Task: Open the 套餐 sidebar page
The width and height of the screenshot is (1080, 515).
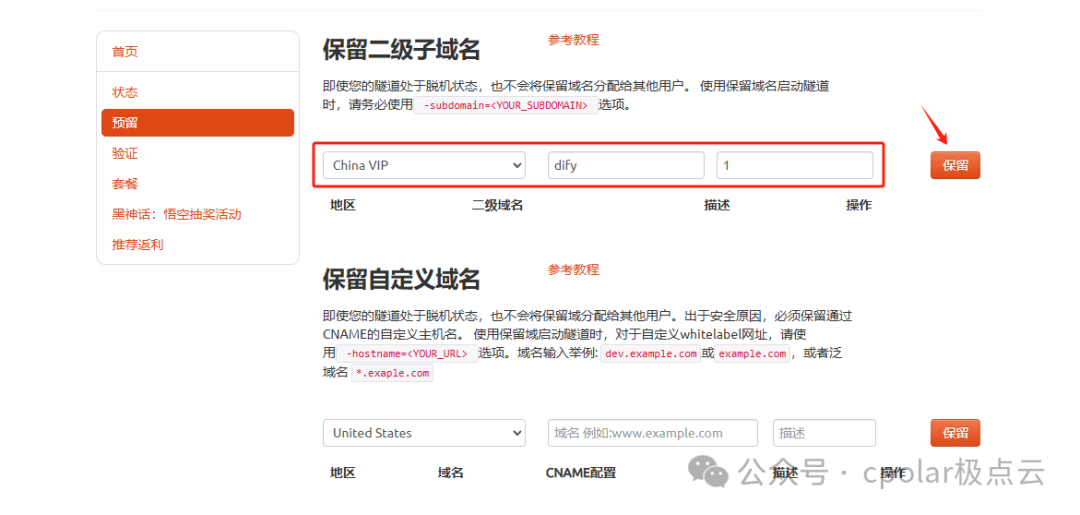Action: coord(125,184)
